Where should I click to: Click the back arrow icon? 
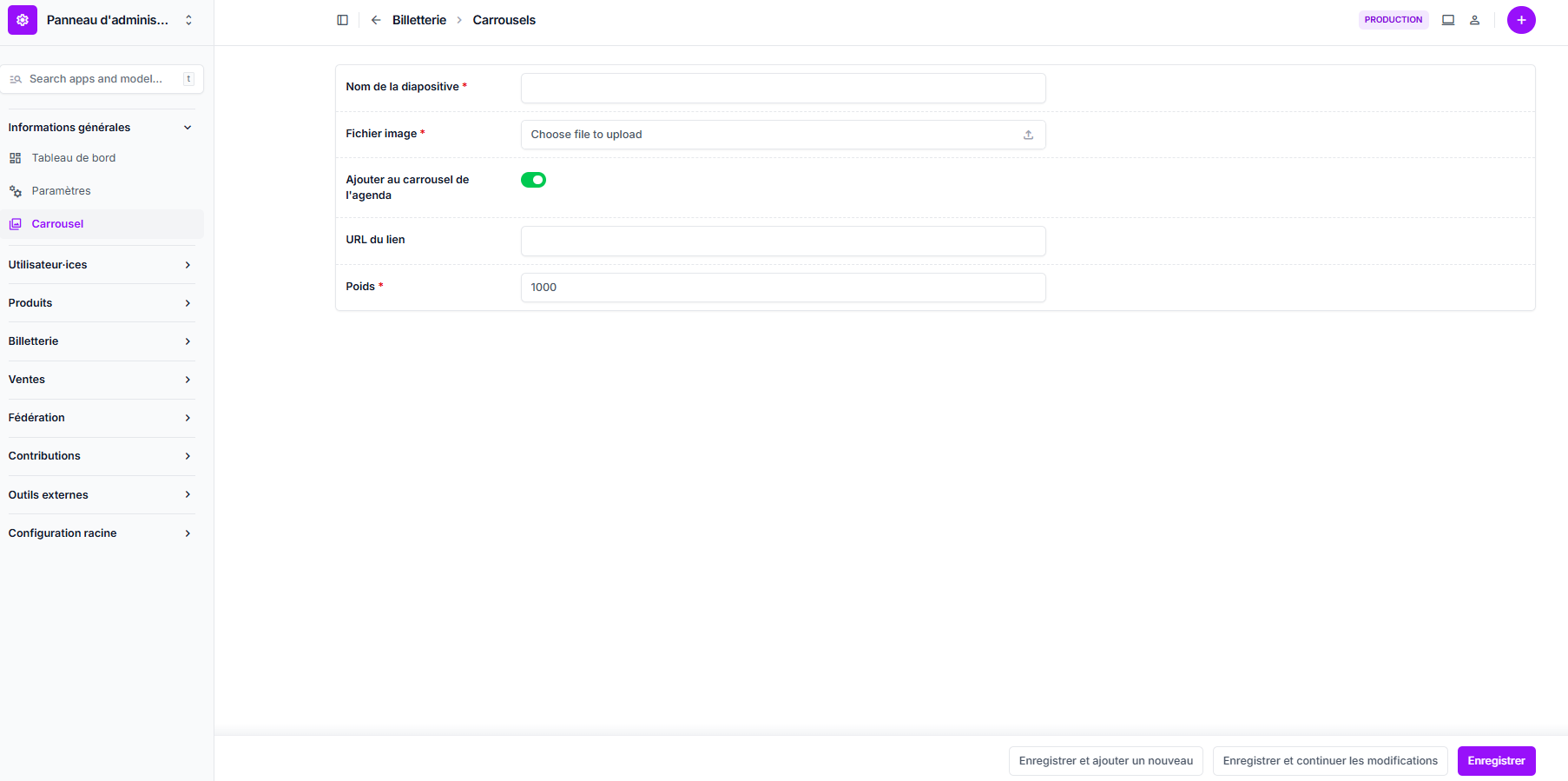pyautogui.click(x=376, y=20)
